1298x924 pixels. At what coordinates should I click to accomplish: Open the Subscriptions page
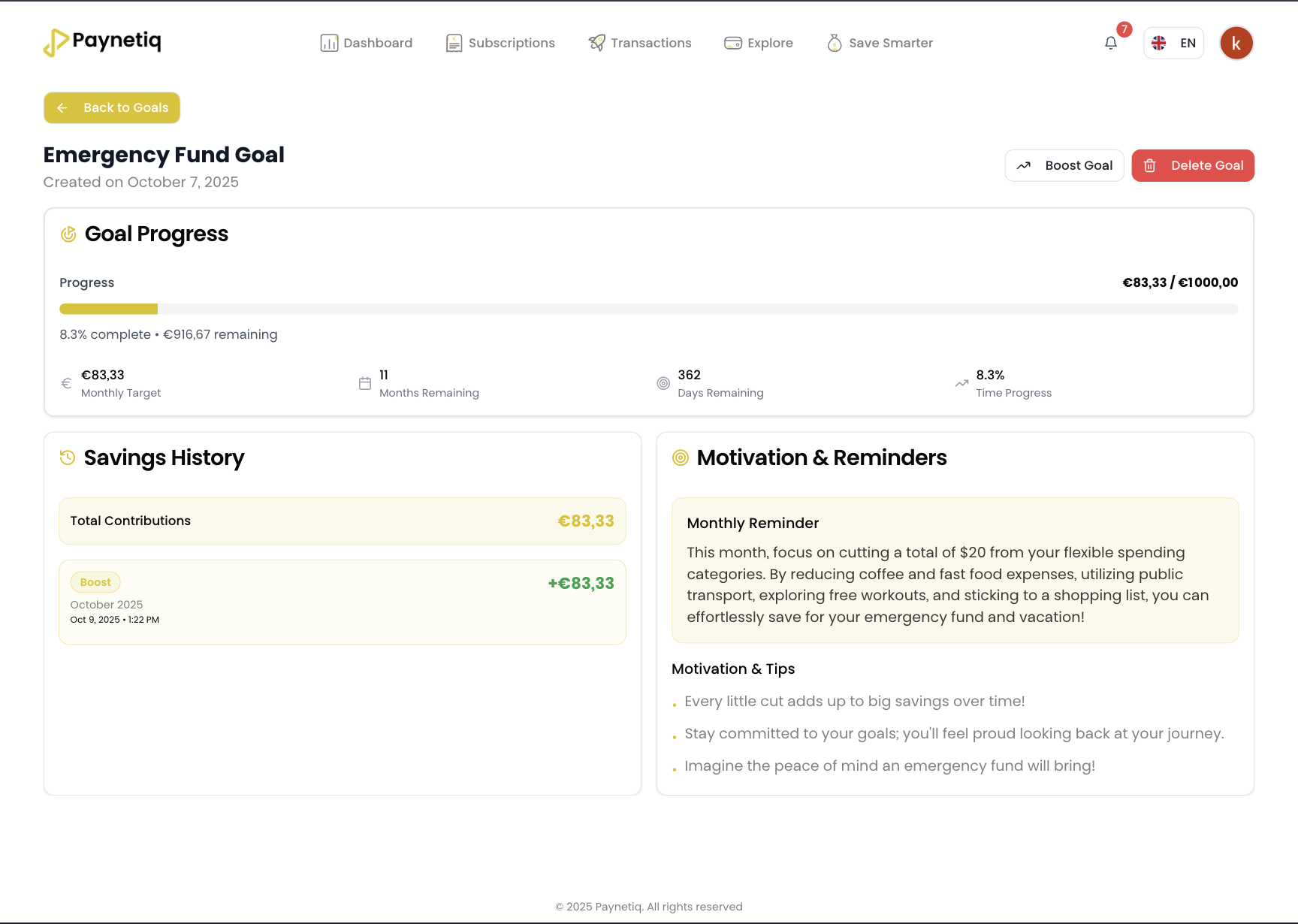point(500,43)
